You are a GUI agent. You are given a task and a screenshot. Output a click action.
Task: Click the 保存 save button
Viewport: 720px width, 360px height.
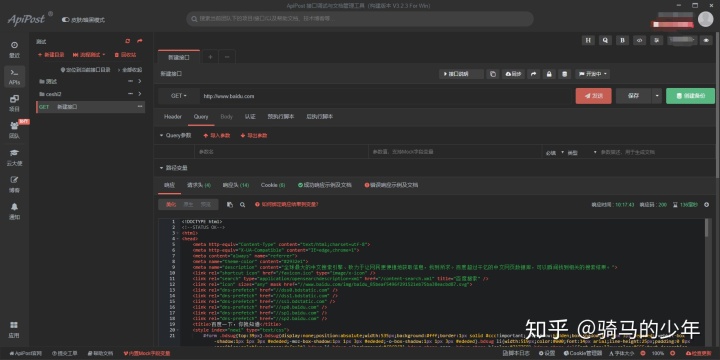(x=633, y=96)
